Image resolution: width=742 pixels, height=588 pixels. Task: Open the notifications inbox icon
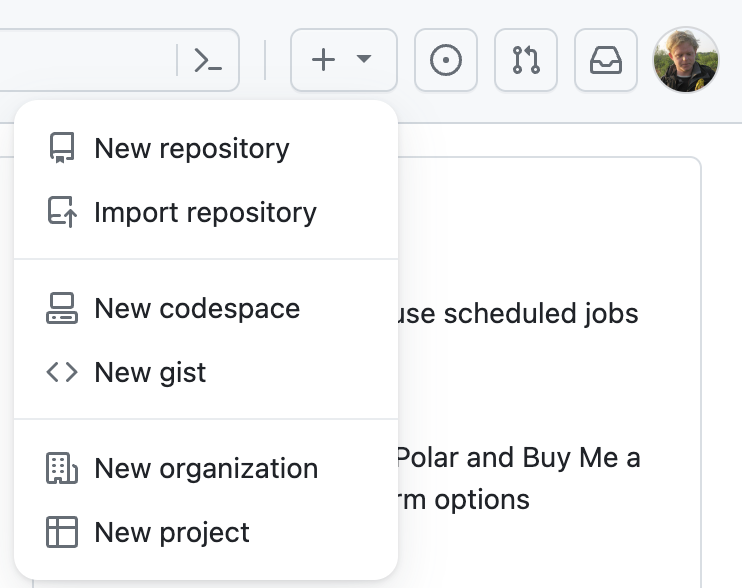coord(606,60)
